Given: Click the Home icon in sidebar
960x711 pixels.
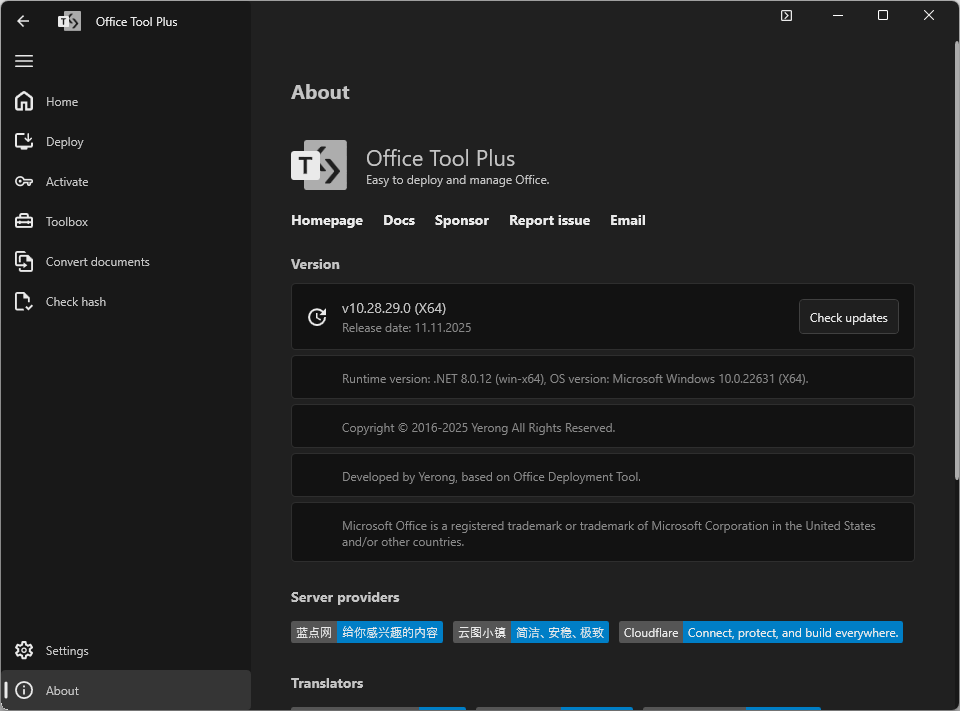Looking at the screenshot, I should pyautogui.click(x=24, y=101).
